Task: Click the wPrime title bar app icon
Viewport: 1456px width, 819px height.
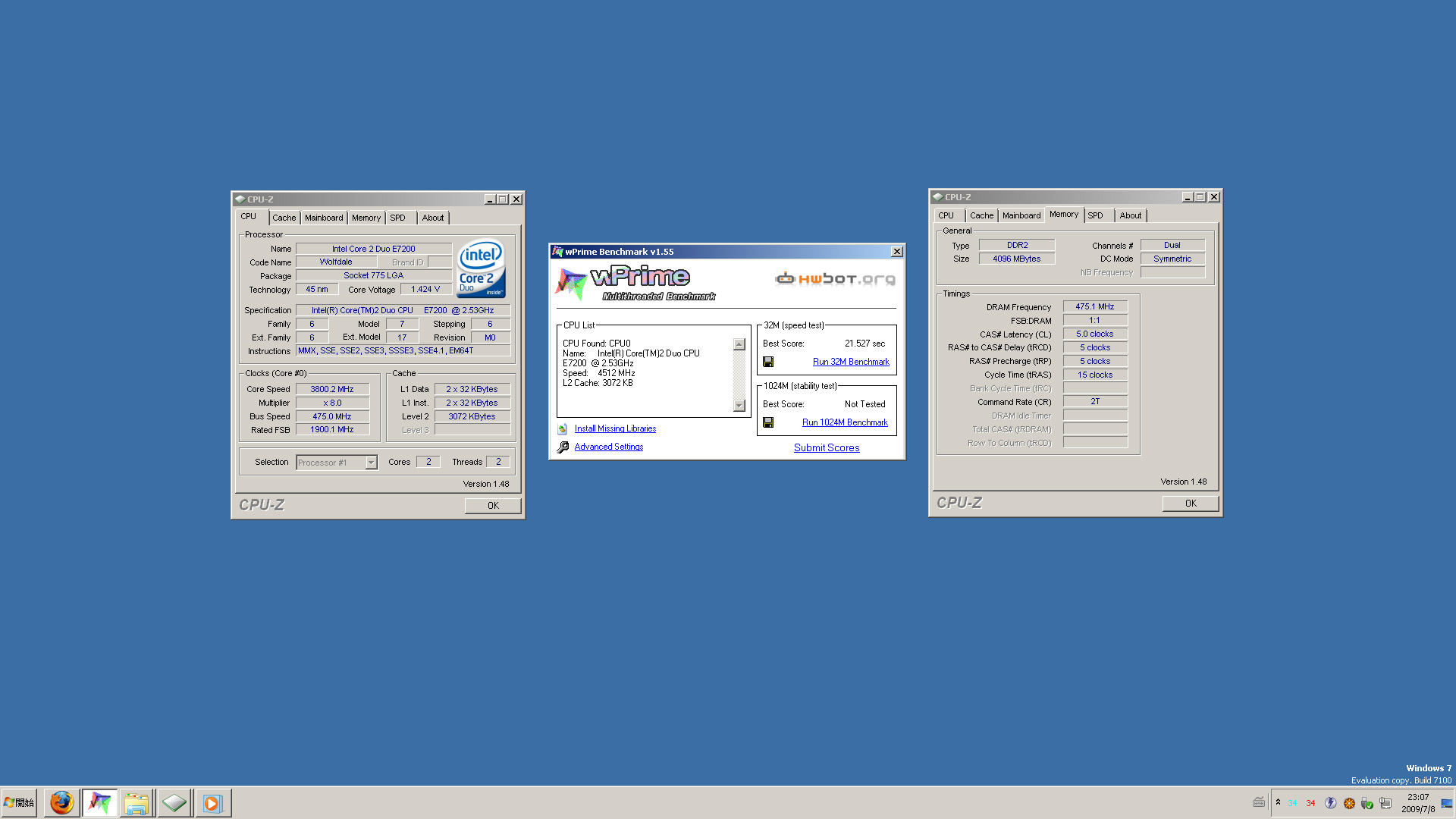Action: 557,252
